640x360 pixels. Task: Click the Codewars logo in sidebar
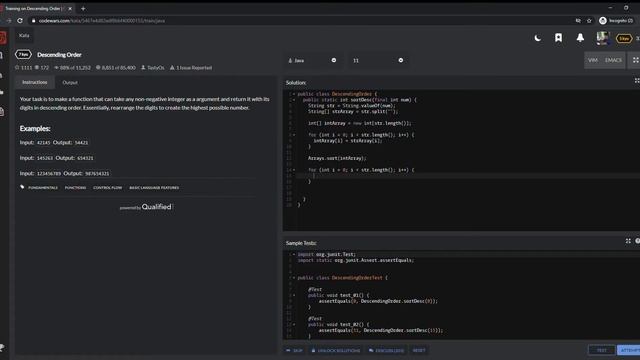coord(3,38)
